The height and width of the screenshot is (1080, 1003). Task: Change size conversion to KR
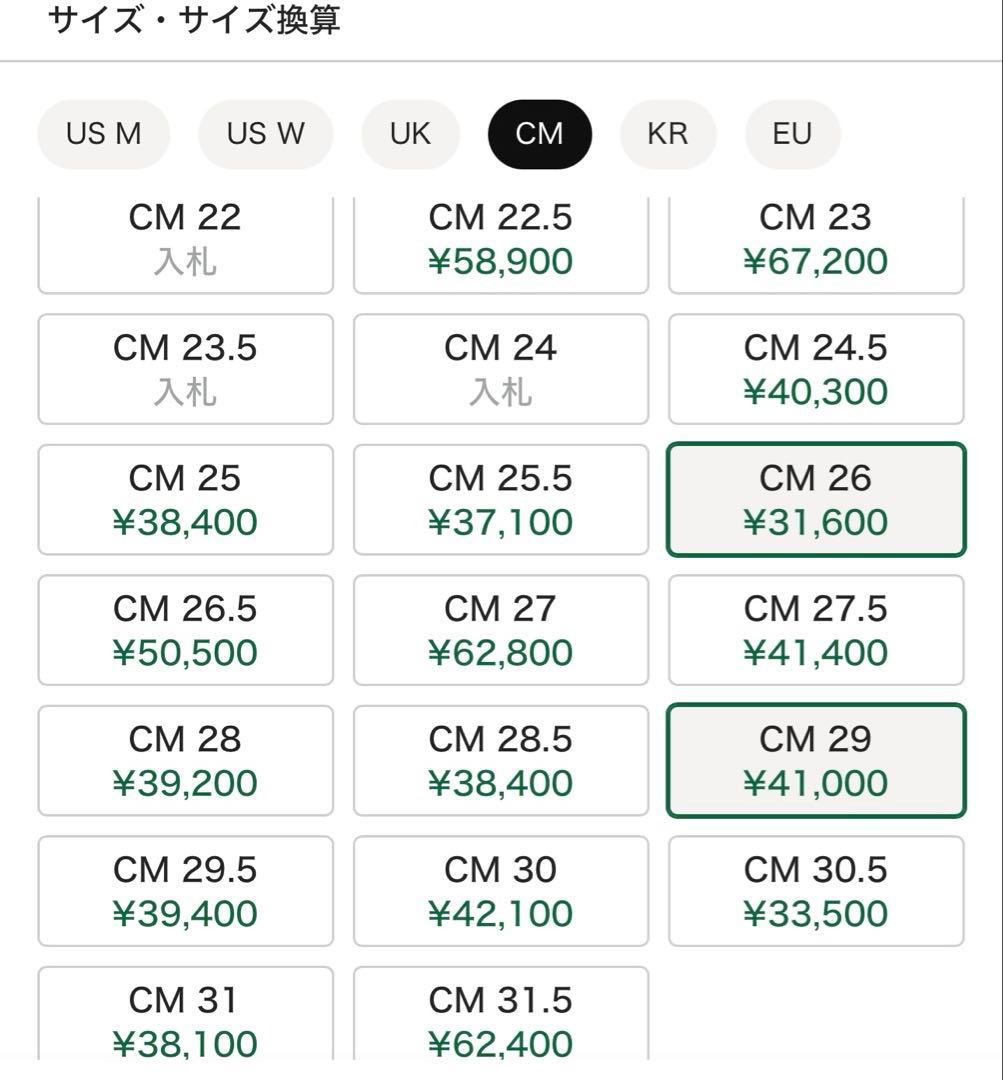click(668, 134)
